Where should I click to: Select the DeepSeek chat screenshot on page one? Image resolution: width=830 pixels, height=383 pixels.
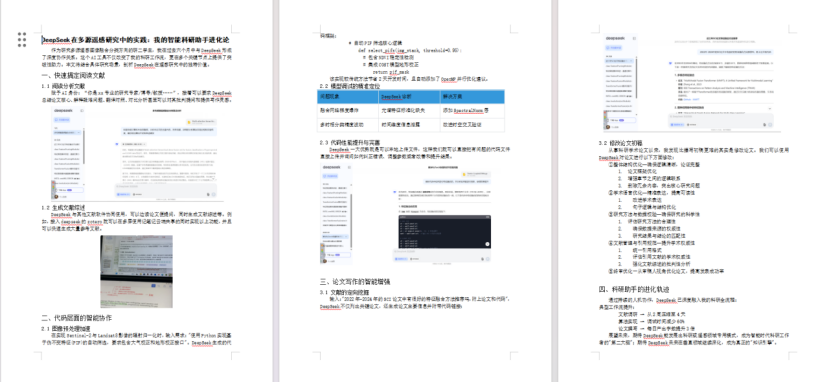click(x=137, y=153)
